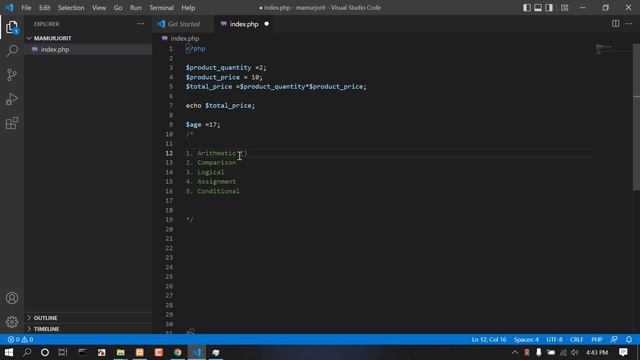
Task: Open File Explorer from the taskbar
Action: (x=120, y=352)
